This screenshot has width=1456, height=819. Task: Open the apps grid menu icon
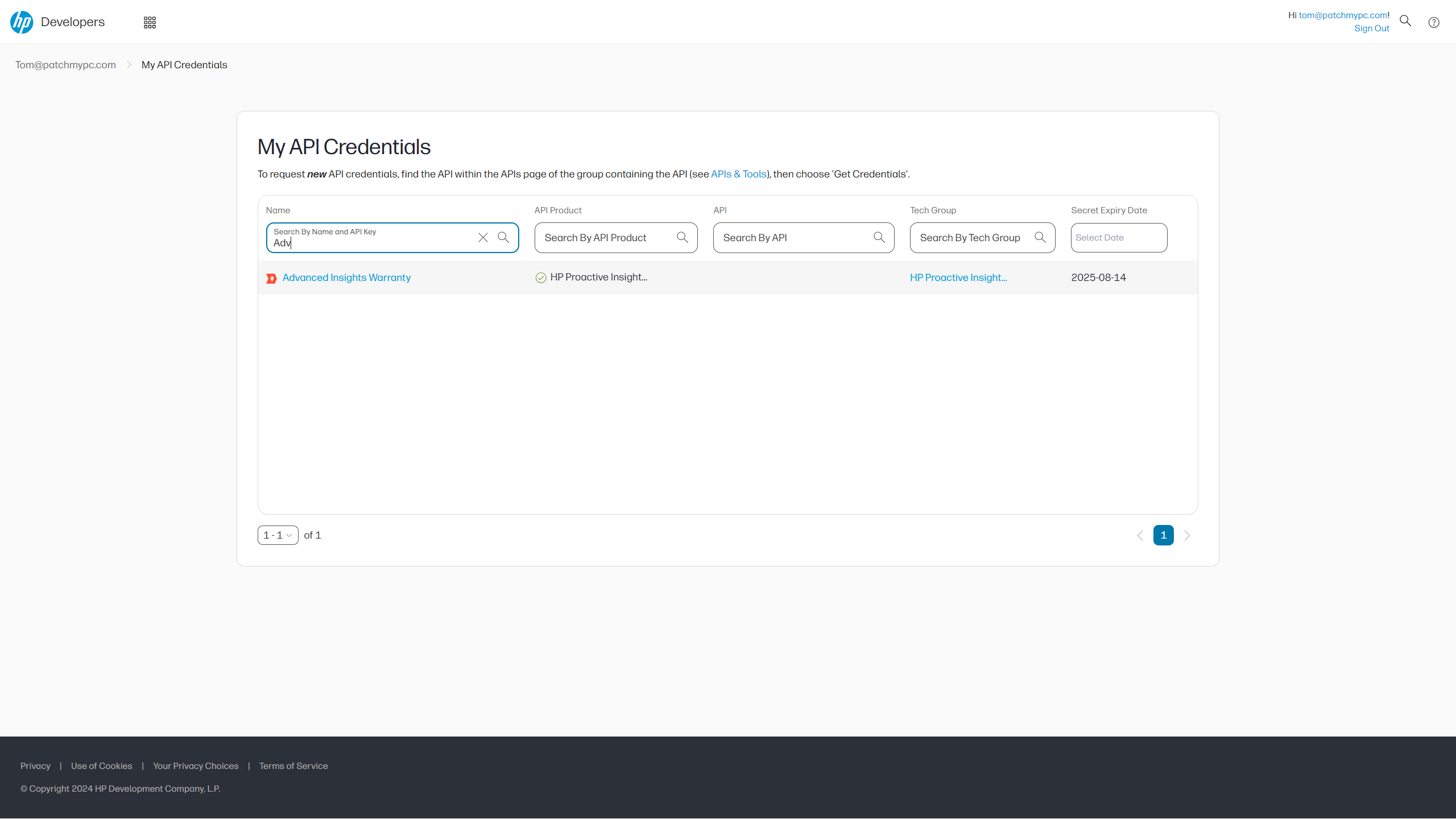tap(150, 22)
